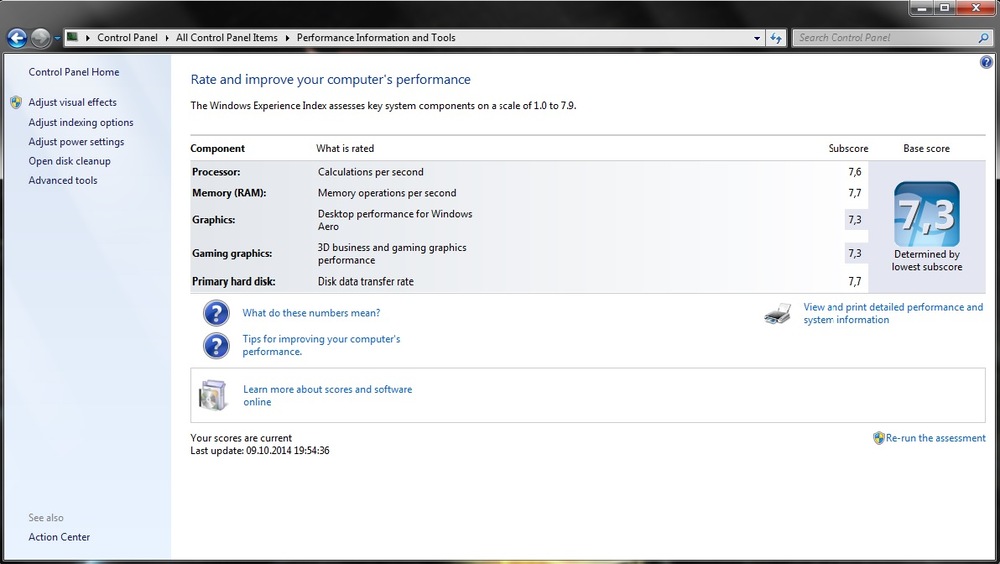
Task: Click question icon beside 'What do these numbers mean?'
Action: [x=216, y=313]
